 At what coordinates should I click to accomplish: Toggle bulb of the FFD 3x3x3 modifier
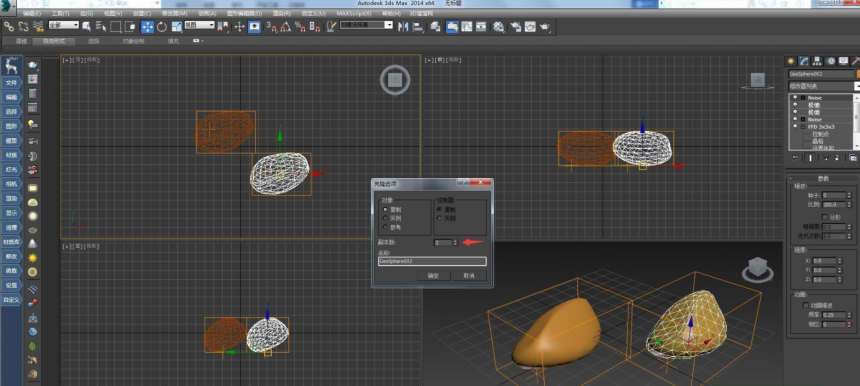pos(795,126)
